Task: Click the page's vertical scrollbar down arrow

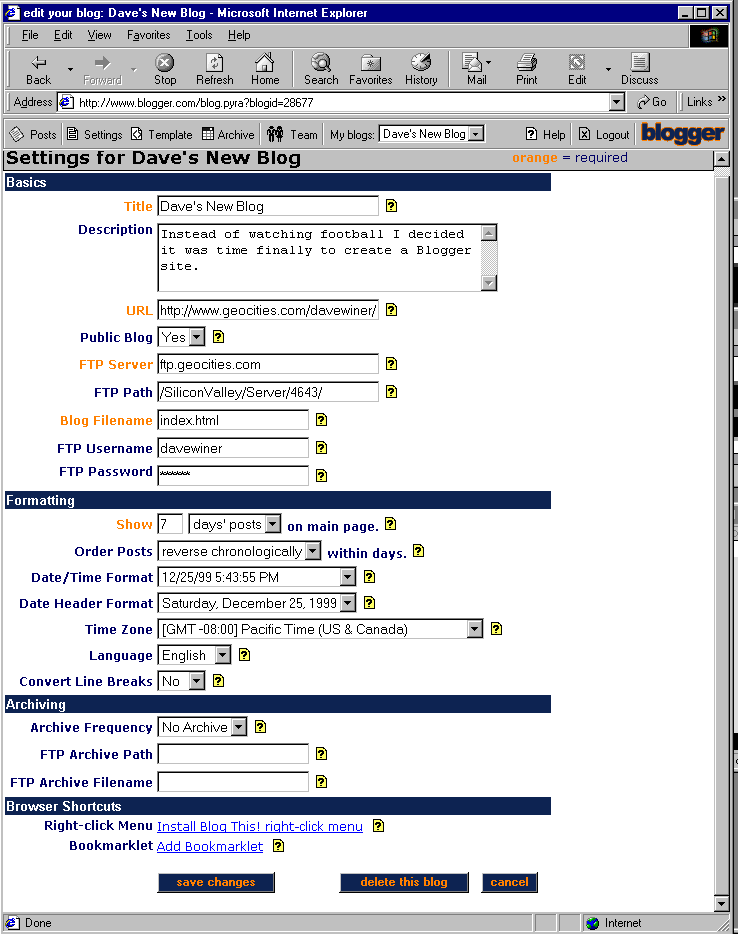Action: point(722,904)
